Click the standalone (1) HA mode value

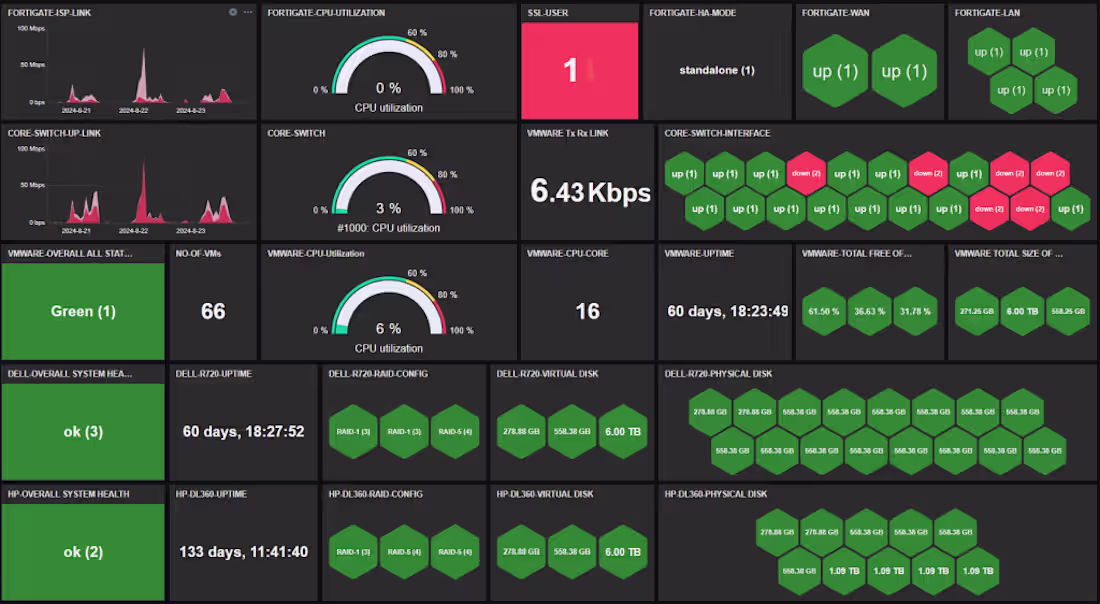point(717,70)
